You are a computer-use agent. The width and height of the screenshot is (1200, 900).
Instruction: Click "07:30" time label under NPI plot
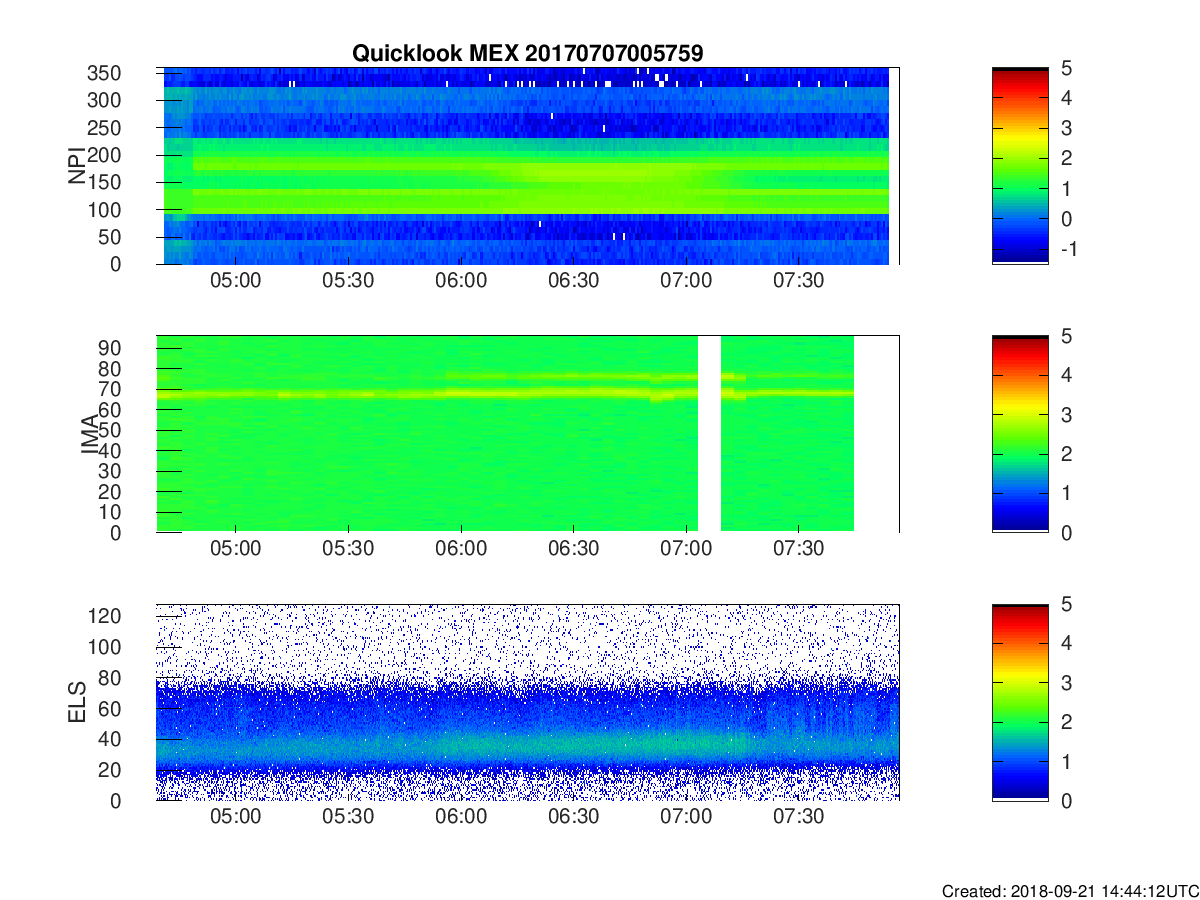[x=799, y=282]
